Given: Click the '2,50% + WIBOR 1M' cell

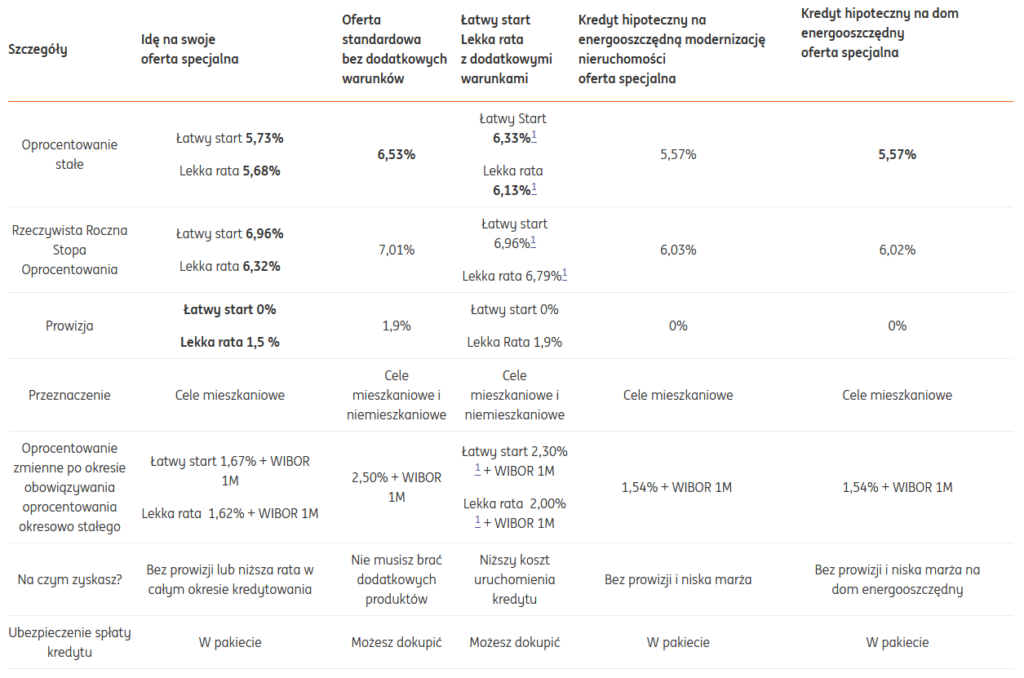Looking at the screenshot, I should [x=396, y=487].
